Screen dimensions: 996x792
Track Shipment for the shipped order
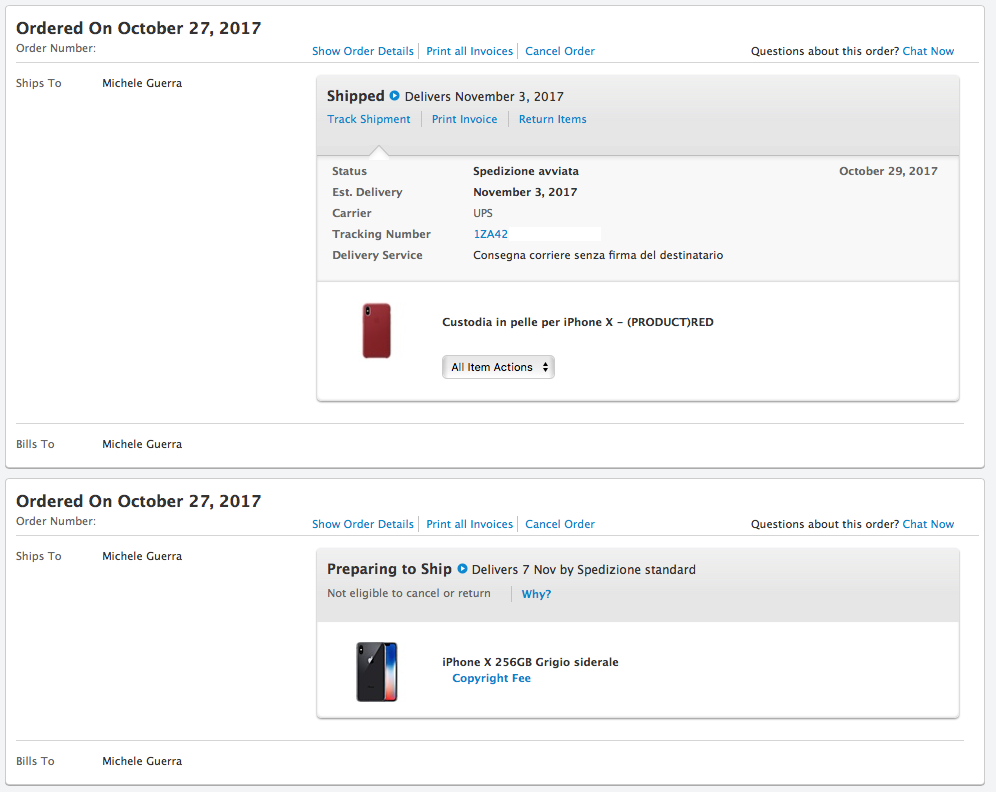[x=368, y=119]
